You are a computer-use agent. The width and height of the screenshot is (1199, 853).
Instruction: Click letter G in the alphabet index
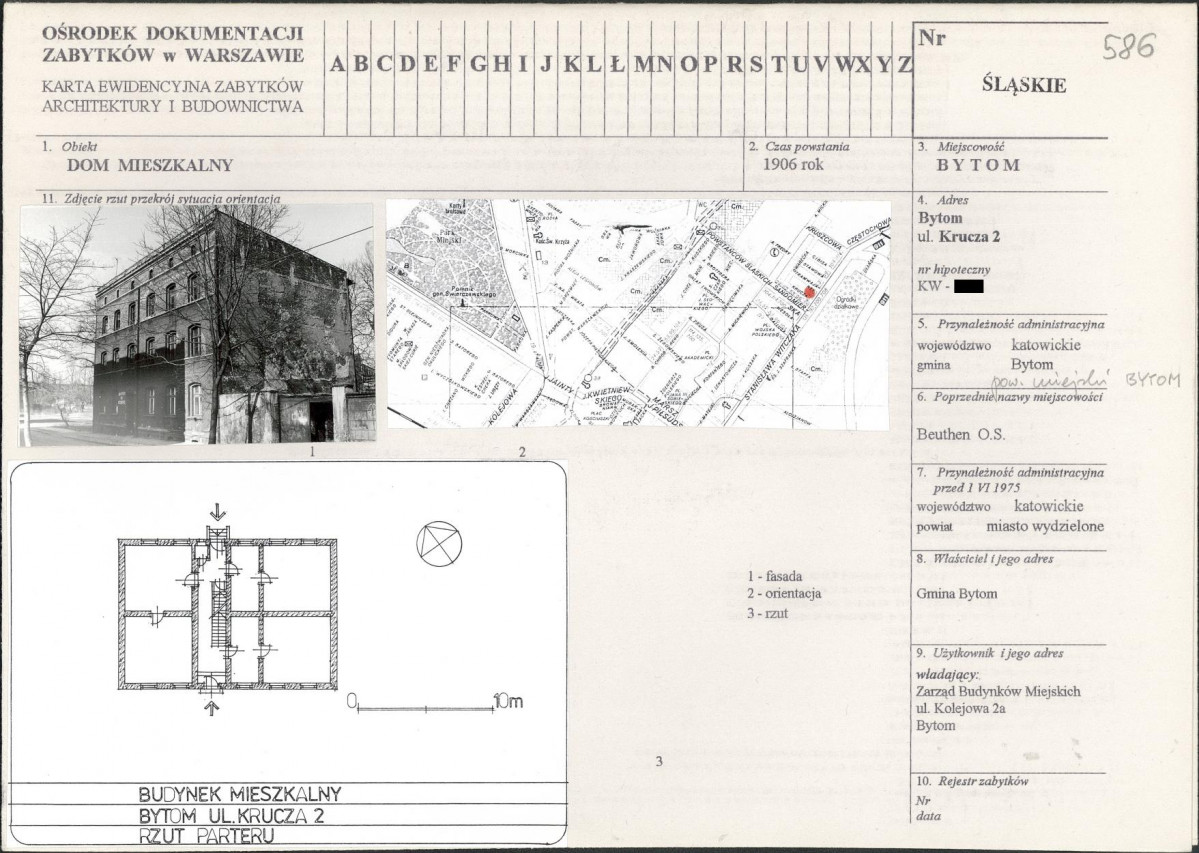tap(478, 65)
